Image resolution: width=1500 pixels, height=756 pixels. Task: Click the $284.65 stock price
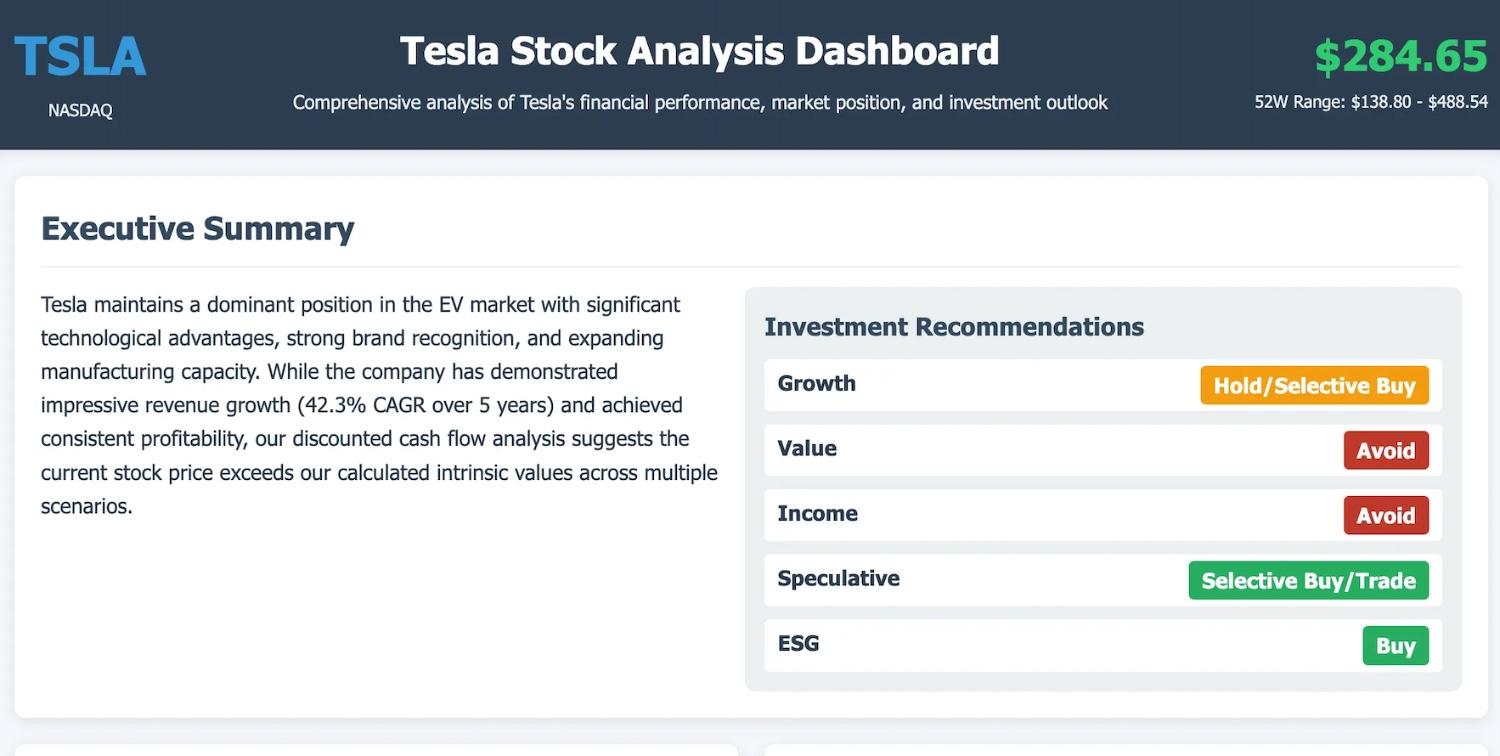tap(1400, 57)
